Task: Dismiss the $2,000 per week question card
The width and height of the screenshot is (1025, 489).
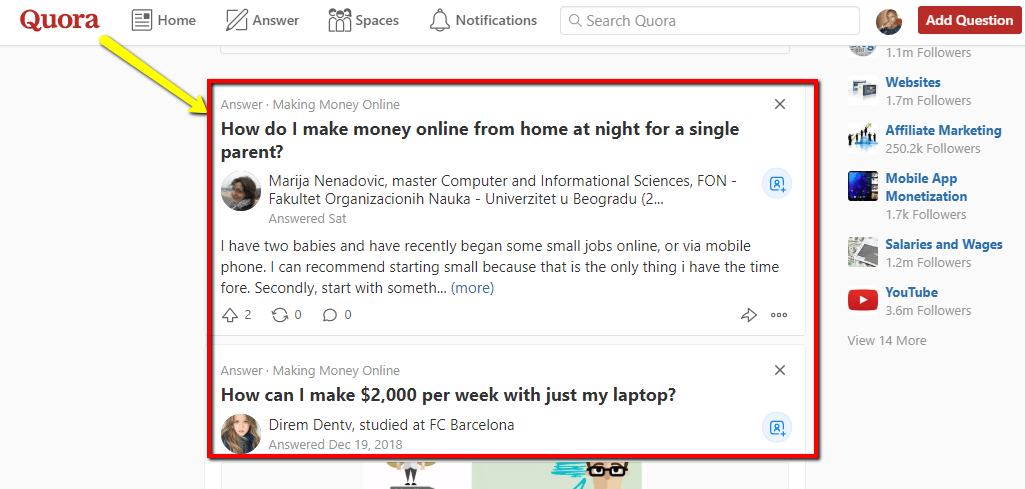Action: click(x=779, y=370)
